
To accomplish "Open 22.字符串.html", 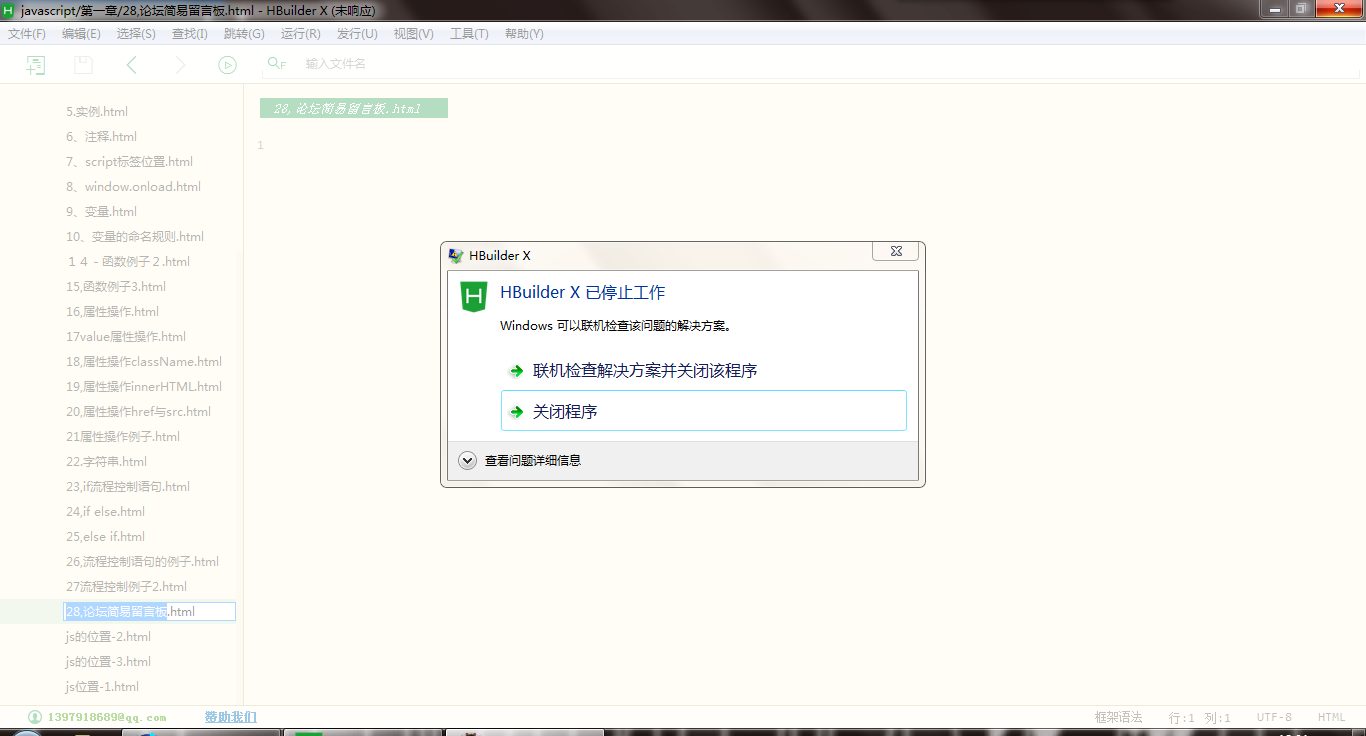I will 107,462.
